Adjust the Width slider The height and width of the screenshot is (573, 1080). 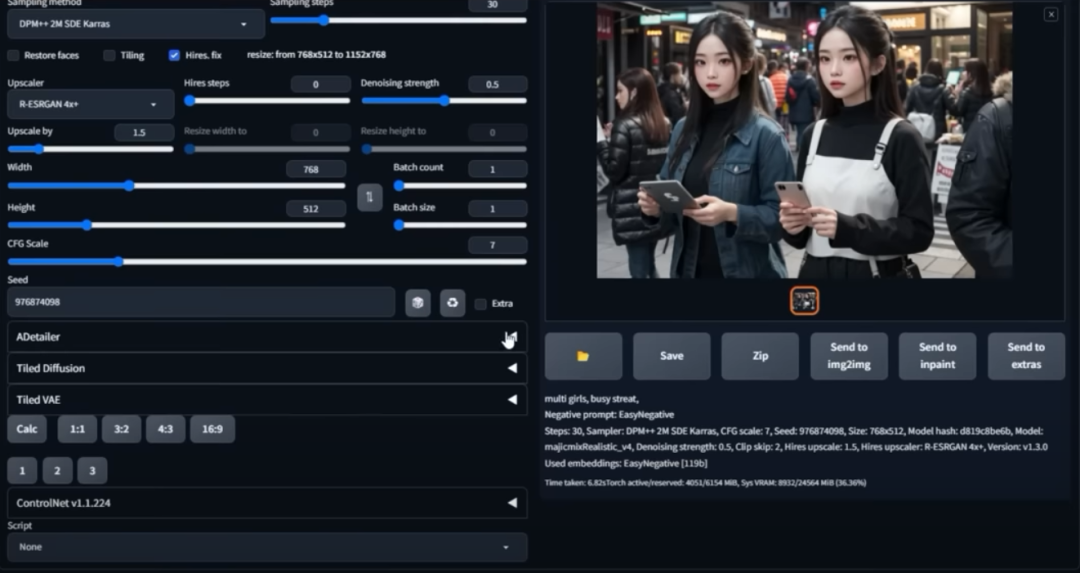click(176, 185)
